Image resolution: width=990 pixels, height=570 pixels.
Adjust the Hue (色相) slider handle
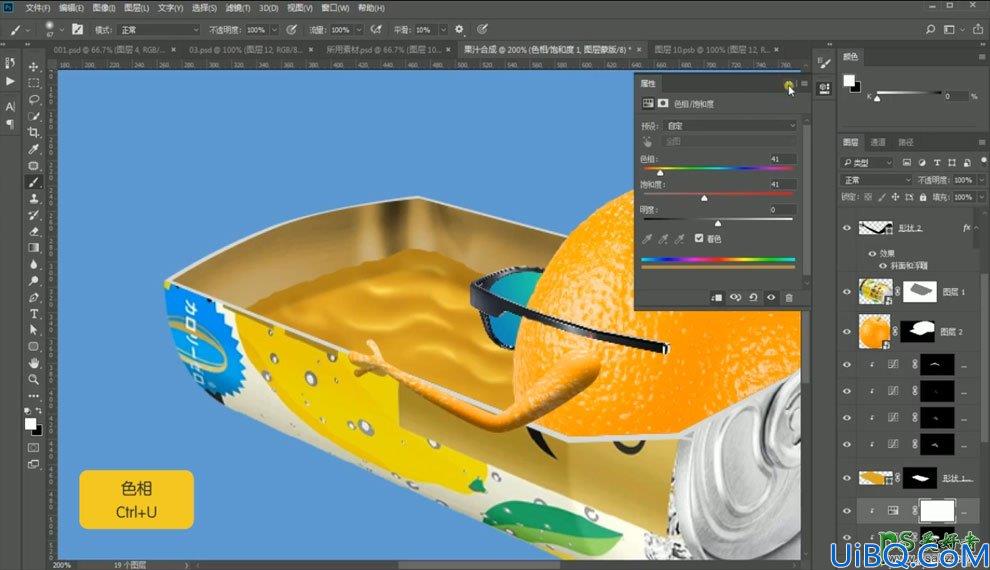[660, 172]
